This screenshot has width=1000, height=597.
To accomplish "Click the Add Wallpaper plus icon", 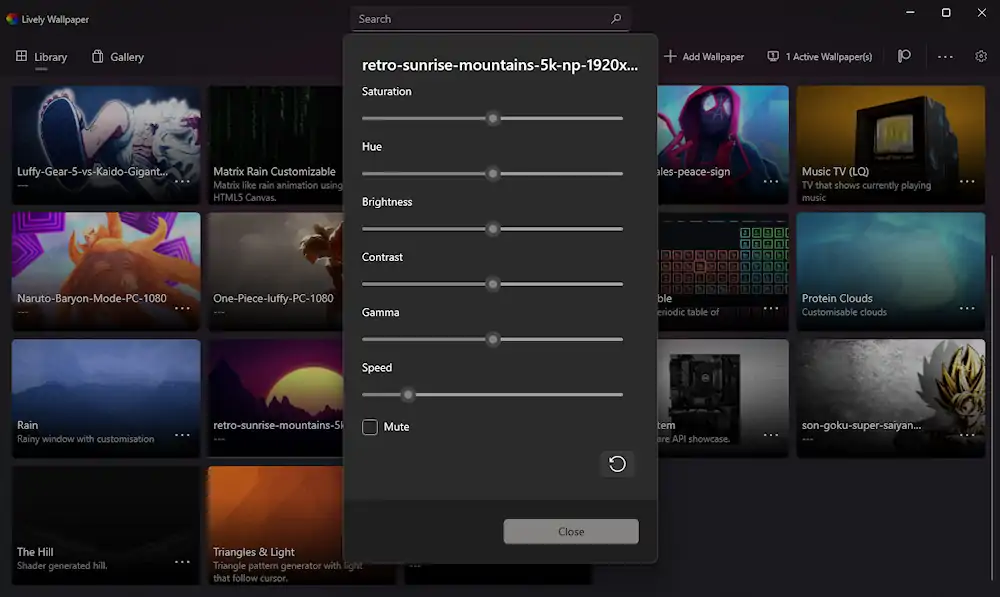I will click(x=670, y=57).
